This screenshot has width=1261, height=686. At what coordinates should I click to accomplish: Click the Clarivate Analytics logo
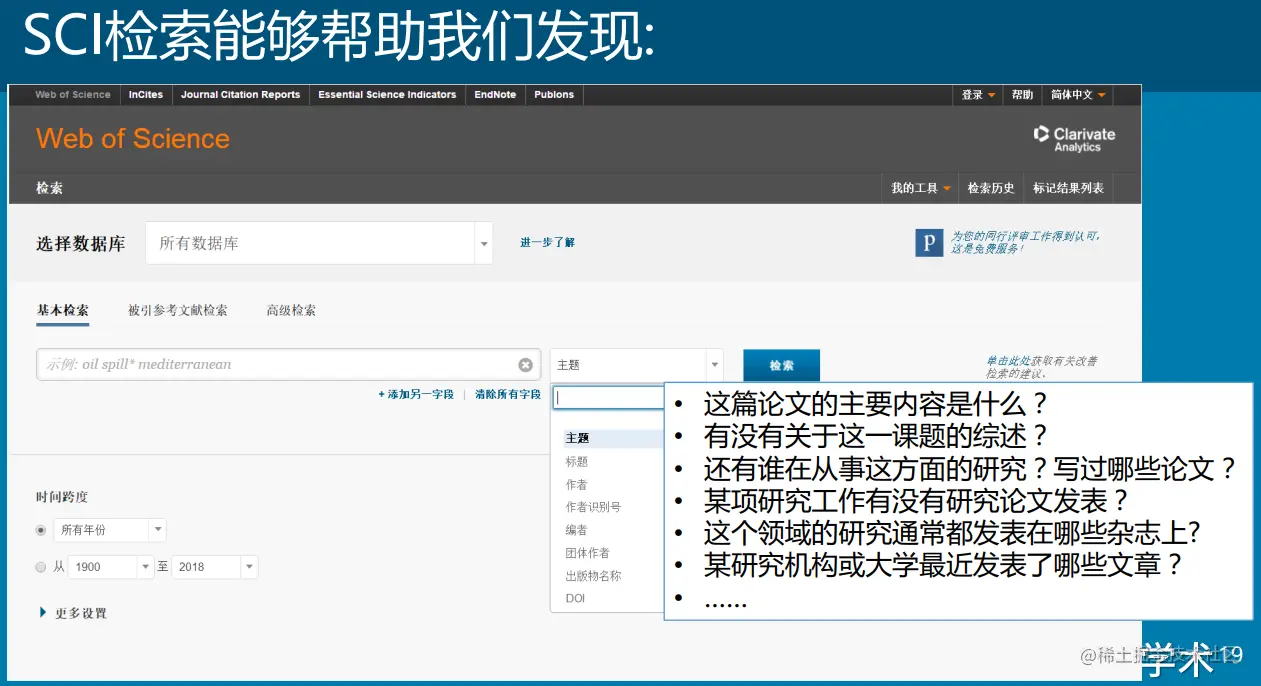(1074, 139)
